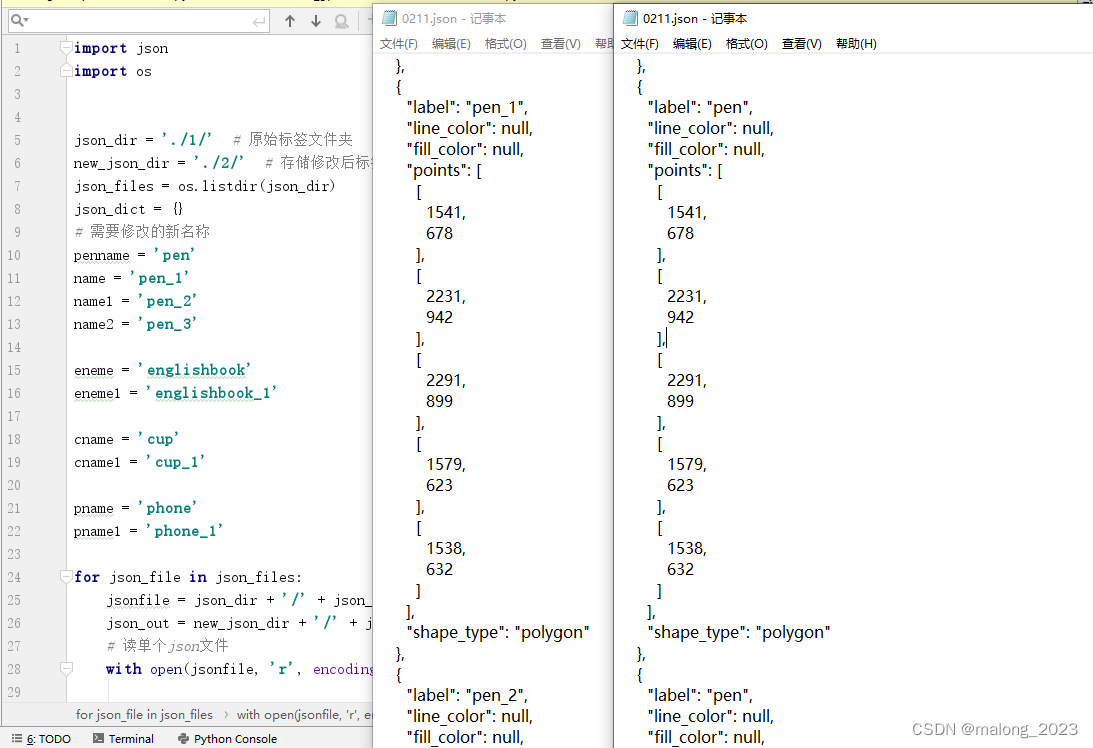Viewport: 1093px width, 748px height.
Task: Click the next occurrence down arrow
Action: coord(314,19)
